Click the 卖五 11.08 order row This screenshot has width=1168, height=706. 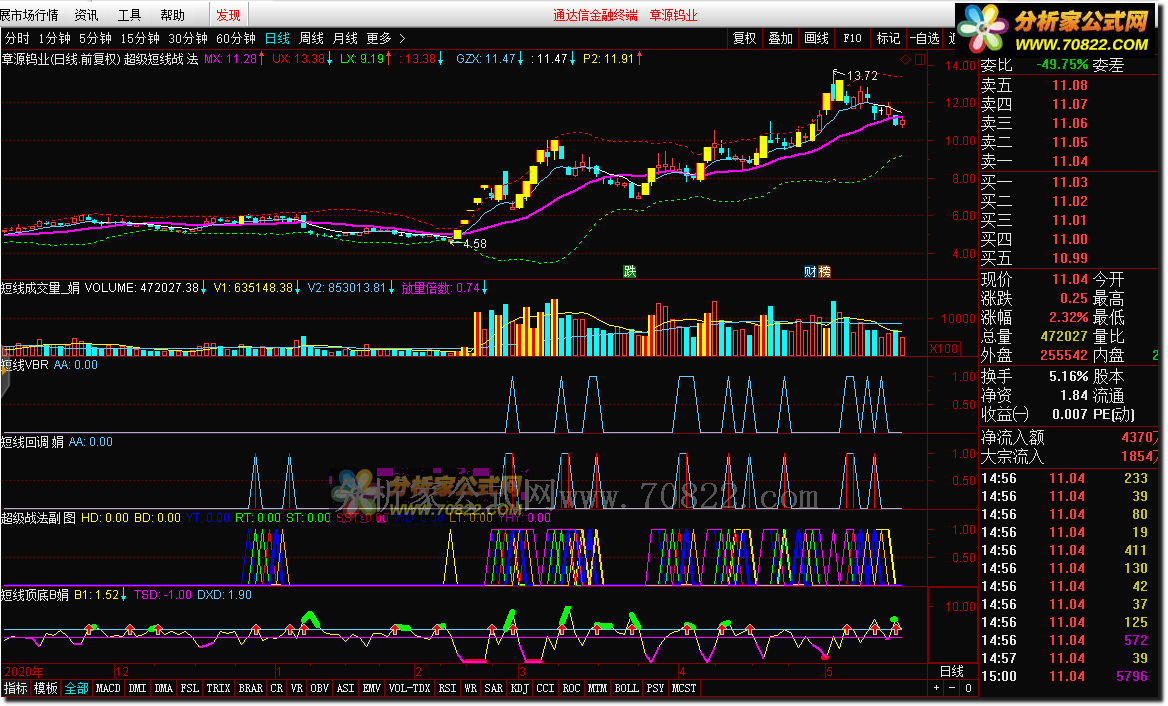pyautogui.click(x=1034, y=85)
